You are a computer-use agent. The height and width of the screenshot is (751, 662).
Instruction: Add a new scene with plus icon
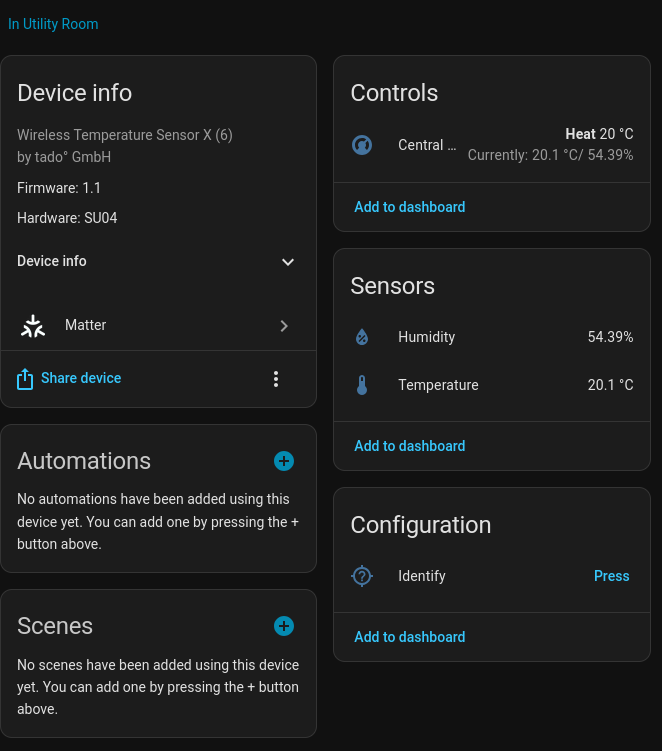(x=284, y=626)
